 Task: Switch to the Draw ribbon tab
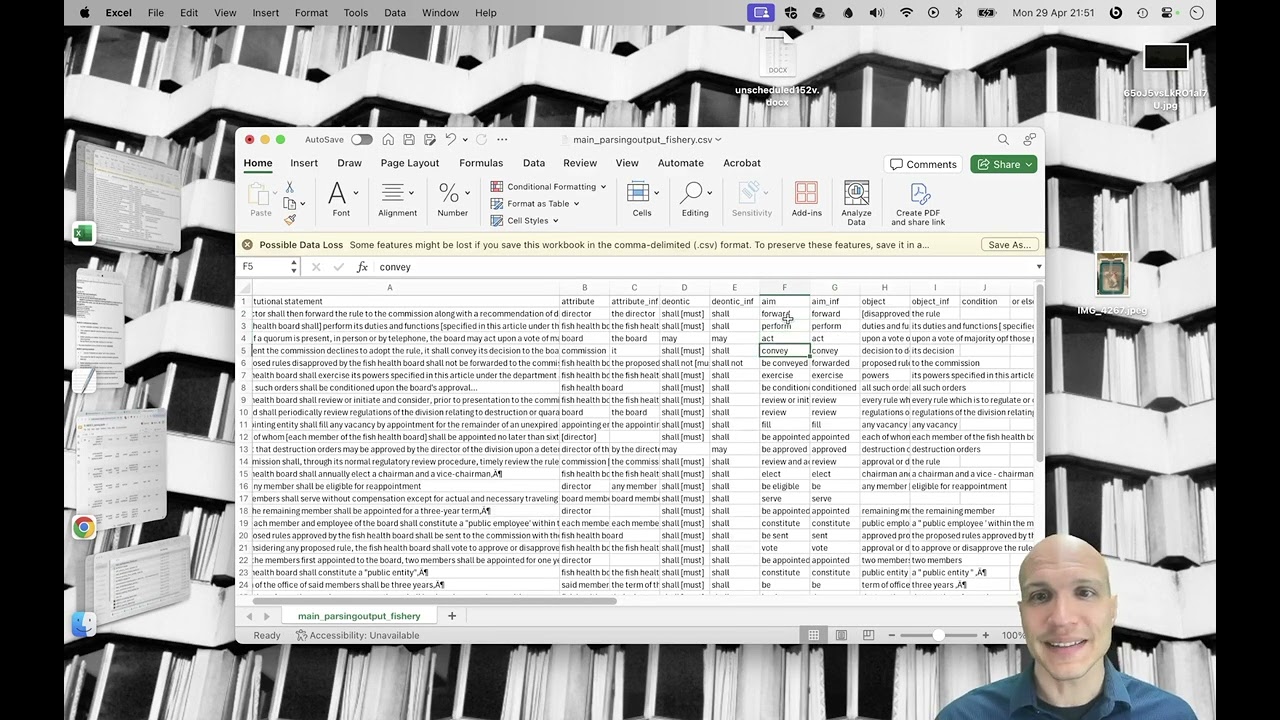click(x=349, y=163)
